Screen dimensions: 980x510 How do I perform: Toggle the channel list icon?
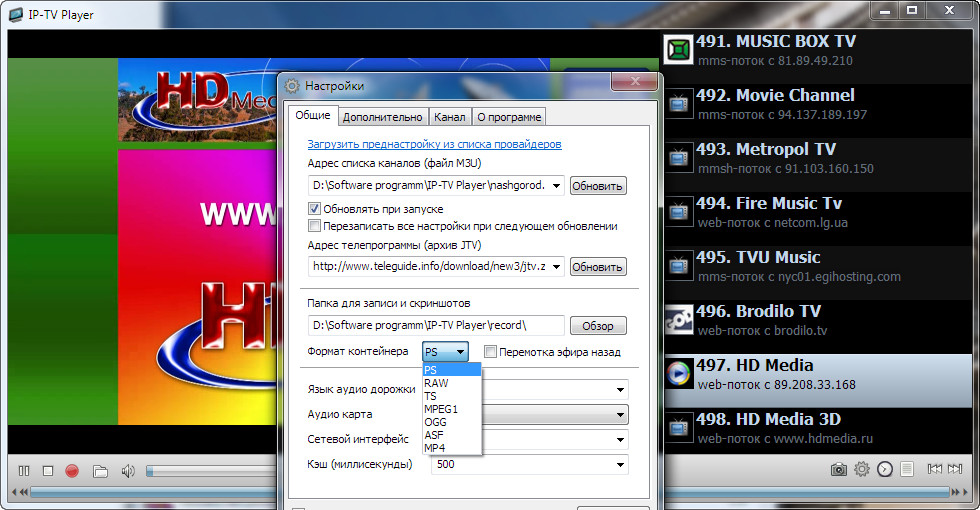(x=908, y=469)
